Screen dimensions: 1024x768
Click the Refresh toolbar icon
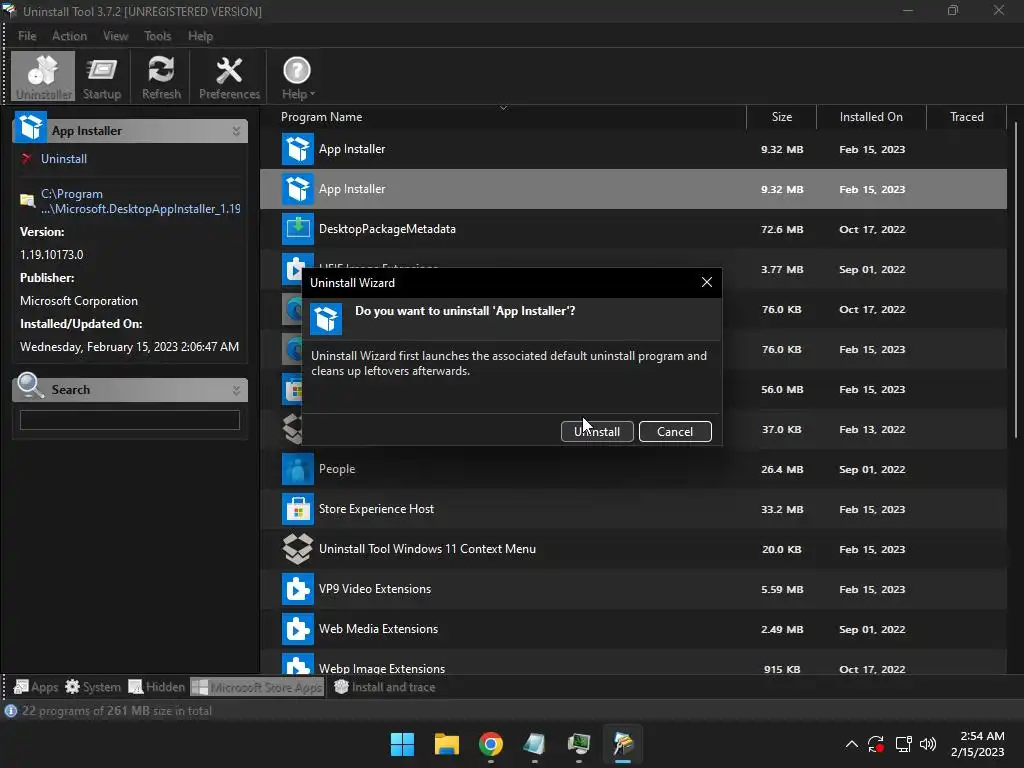pyautogui.click(x=161, y=77)
